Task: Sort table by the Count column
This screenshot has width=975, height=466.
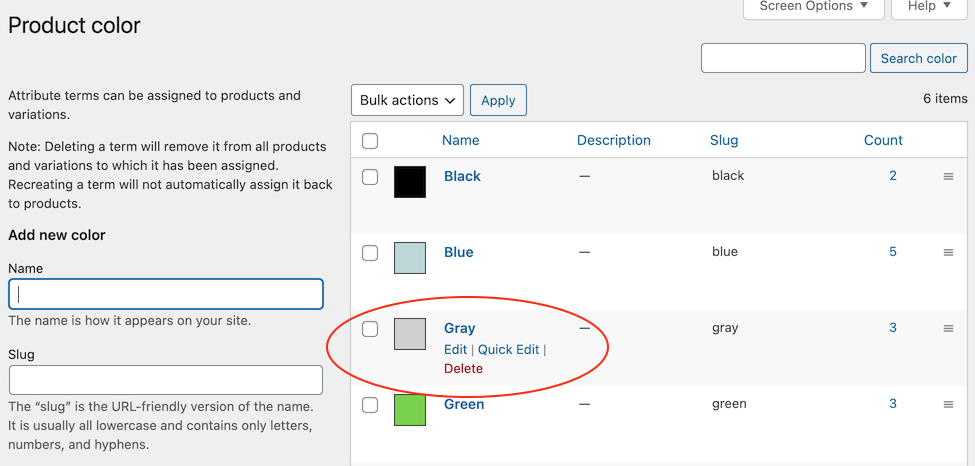Action: tap(883, 141)
